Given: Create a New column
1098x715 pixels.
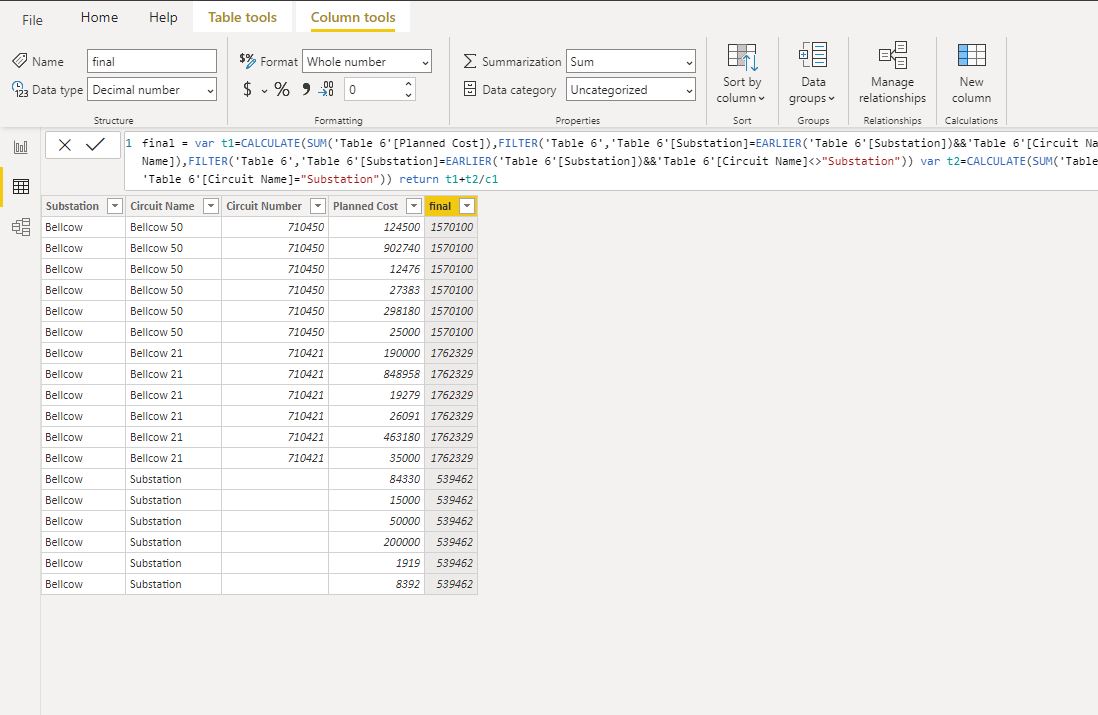Looking at the screenshot, I should tap(971, 74).
